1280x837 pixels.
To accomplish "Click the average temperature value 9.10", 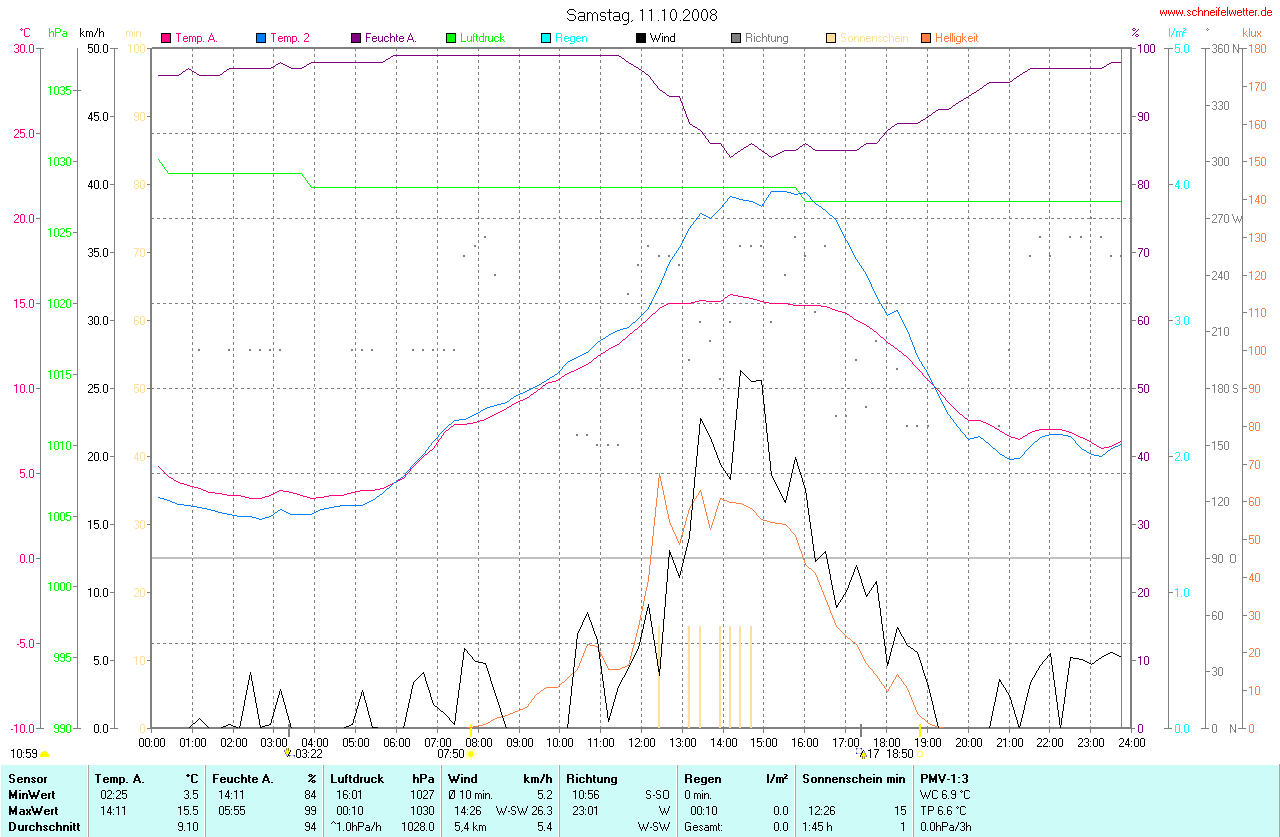I will coord(186,827).
